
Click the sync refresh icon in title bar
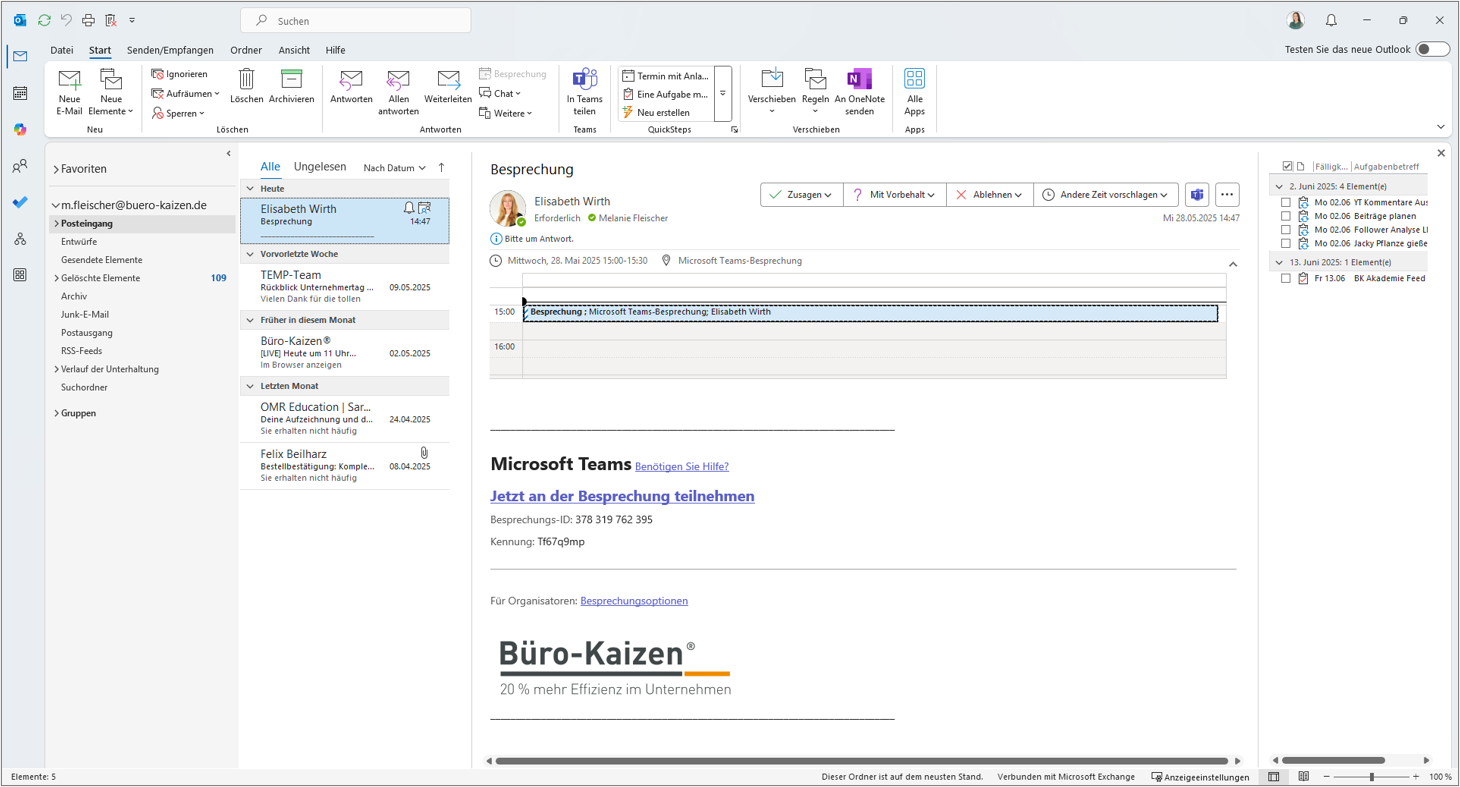(x=44, y=20)
